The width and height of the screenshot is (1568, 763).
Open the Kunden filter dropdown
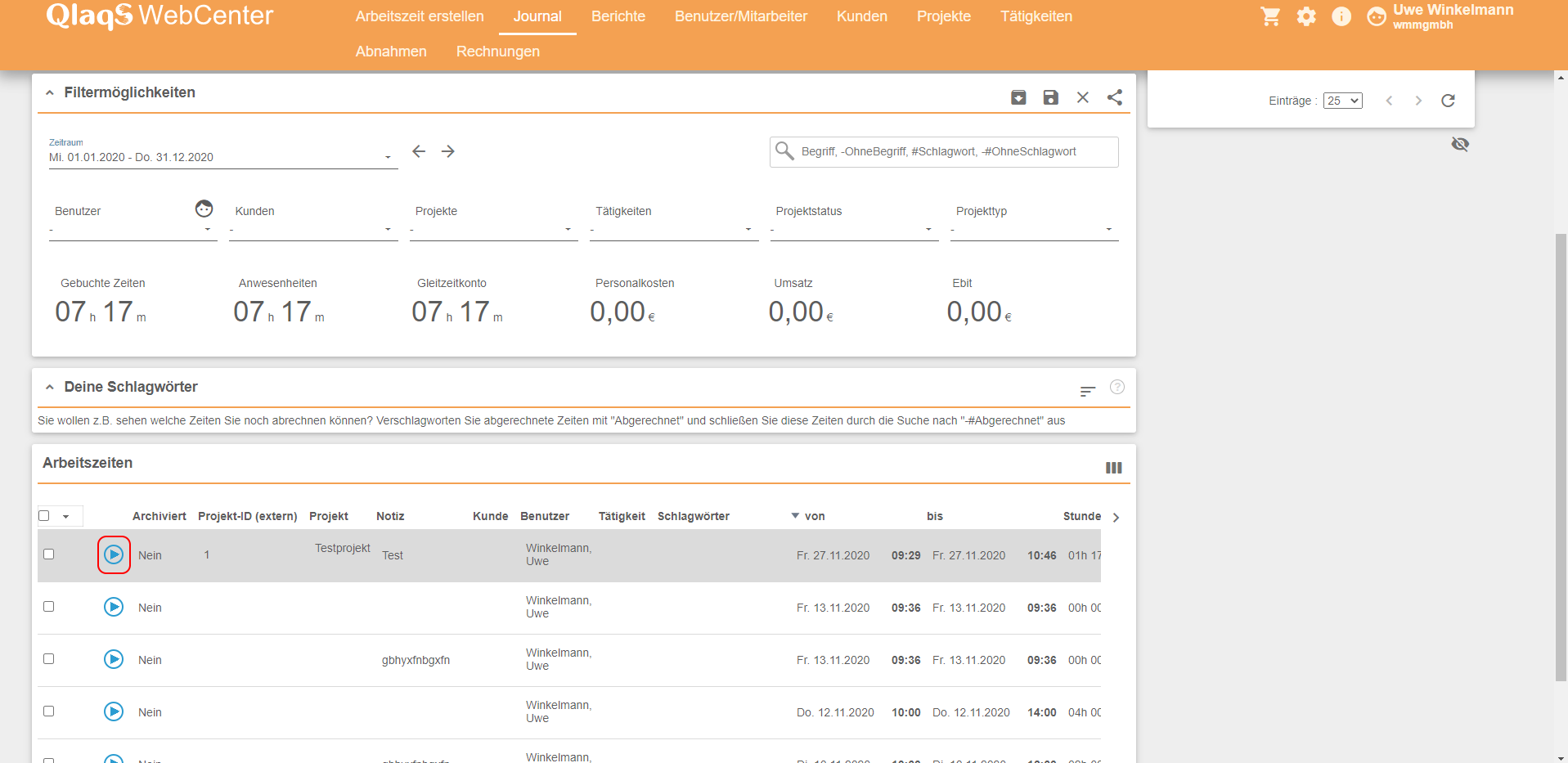click(x=313, y=230)
